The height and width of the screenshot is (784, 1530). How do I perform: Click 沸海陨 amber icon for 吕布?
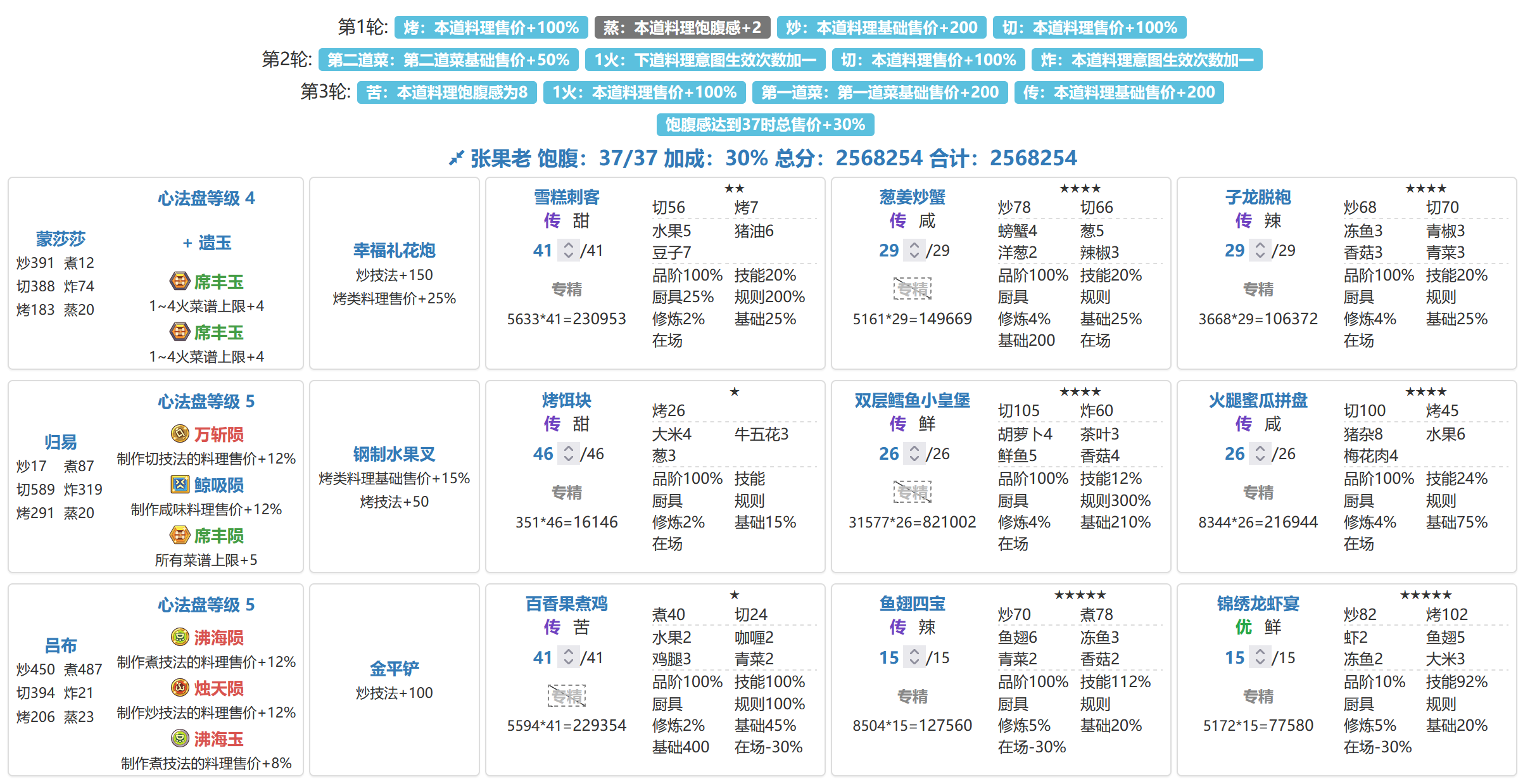pos(180,637)
